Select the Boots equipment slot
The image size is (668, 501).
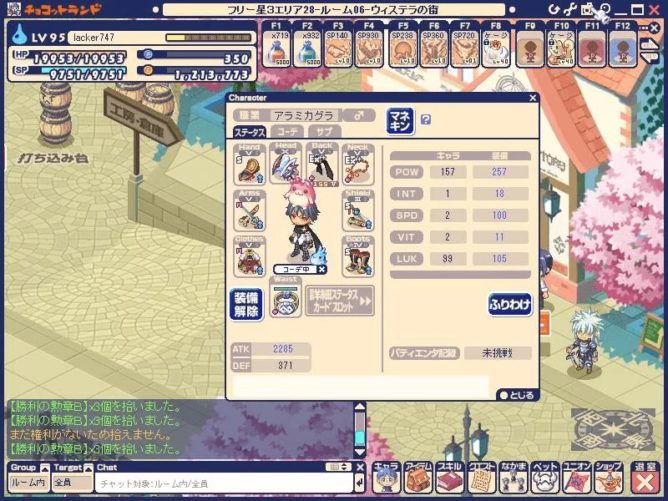(356, 258)
